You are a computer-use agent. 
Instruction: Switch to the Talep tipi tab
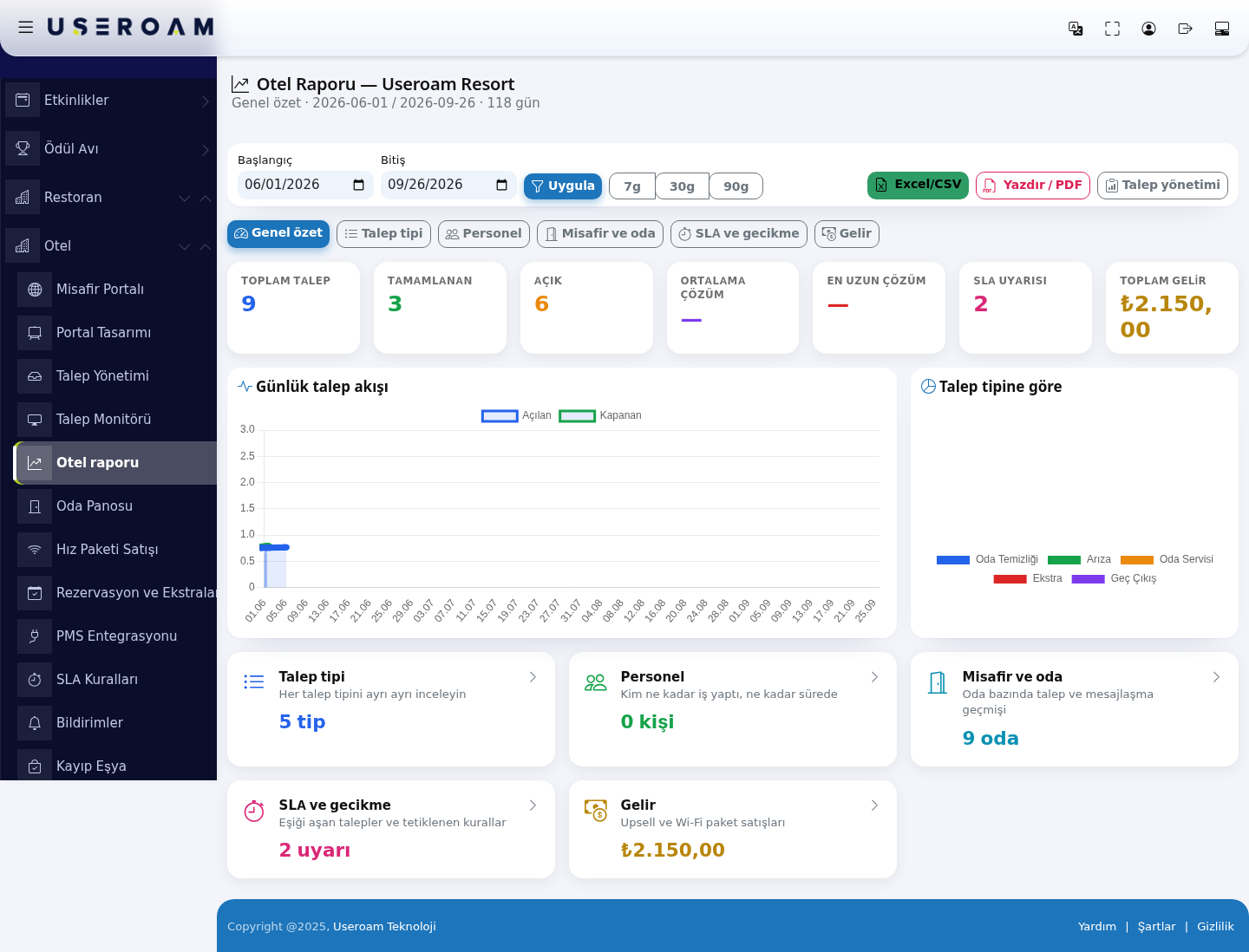(383, 234)
